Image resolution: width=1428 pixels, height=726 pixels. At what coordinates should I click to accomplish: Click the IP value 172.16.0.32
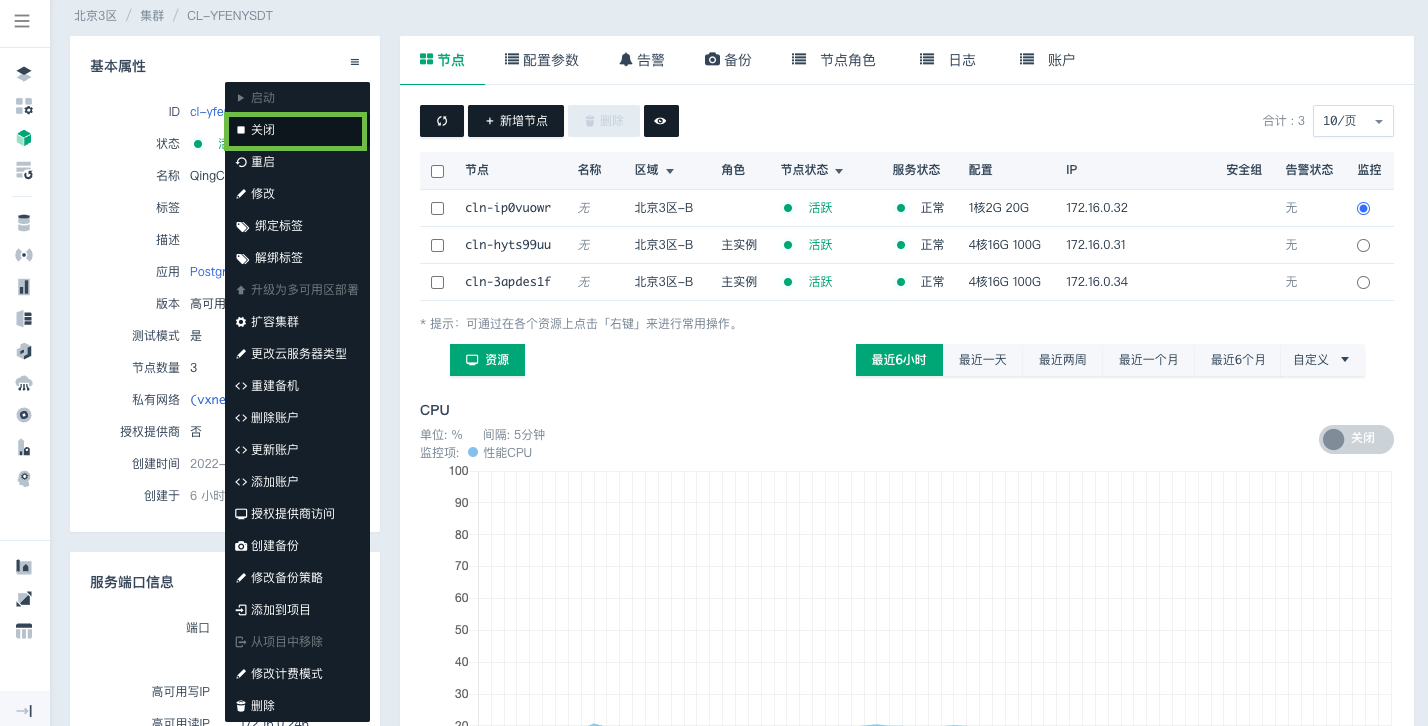pyautogui.click(x=1097, y=208)
